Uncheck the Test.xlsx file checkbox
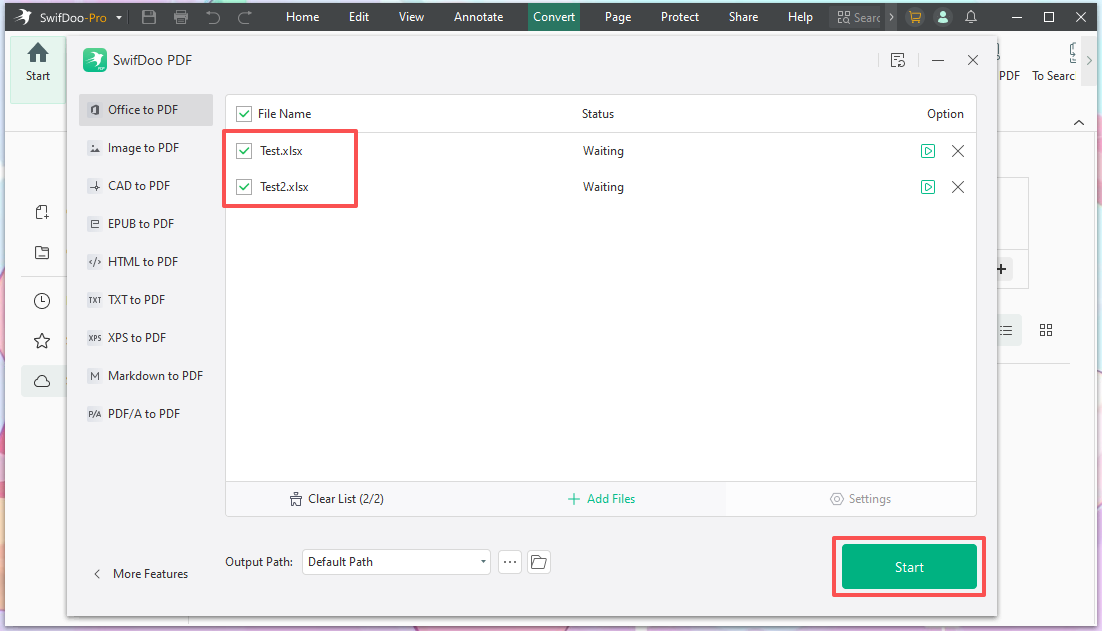Viewport: 1102px width, 631px height. pyautogui.click(x=244, y=150)
